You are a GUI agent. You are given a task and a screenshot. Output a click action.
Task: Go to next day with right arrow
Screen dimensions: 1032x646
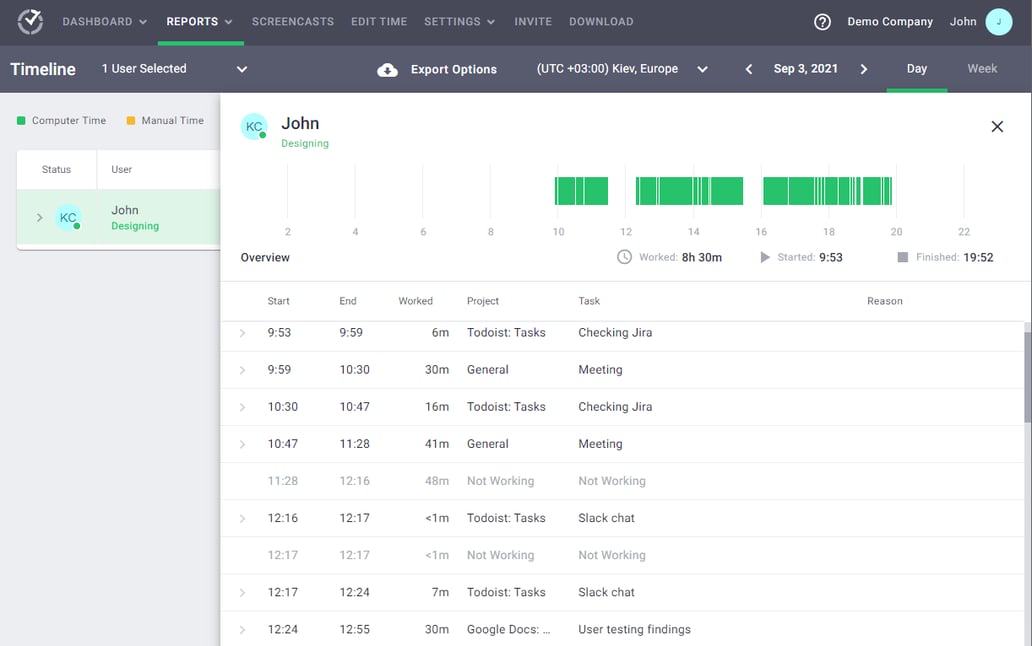(864, 69)
